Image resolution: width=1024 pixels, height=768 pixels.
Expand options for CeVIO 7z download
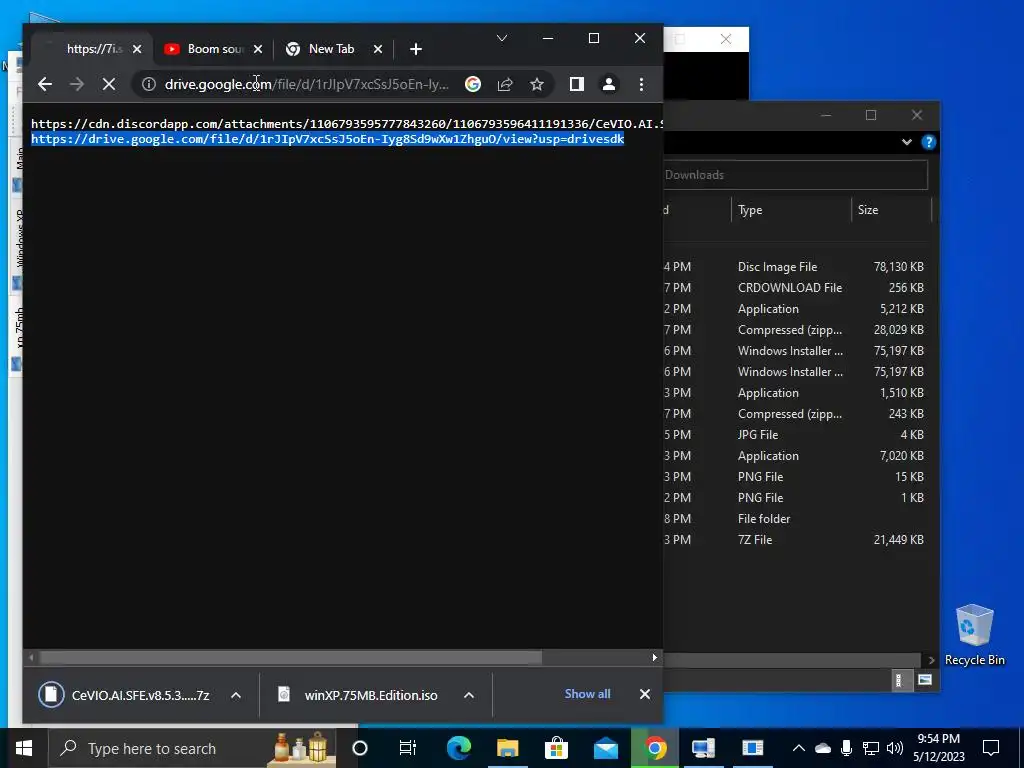click(x=236, y=696)
